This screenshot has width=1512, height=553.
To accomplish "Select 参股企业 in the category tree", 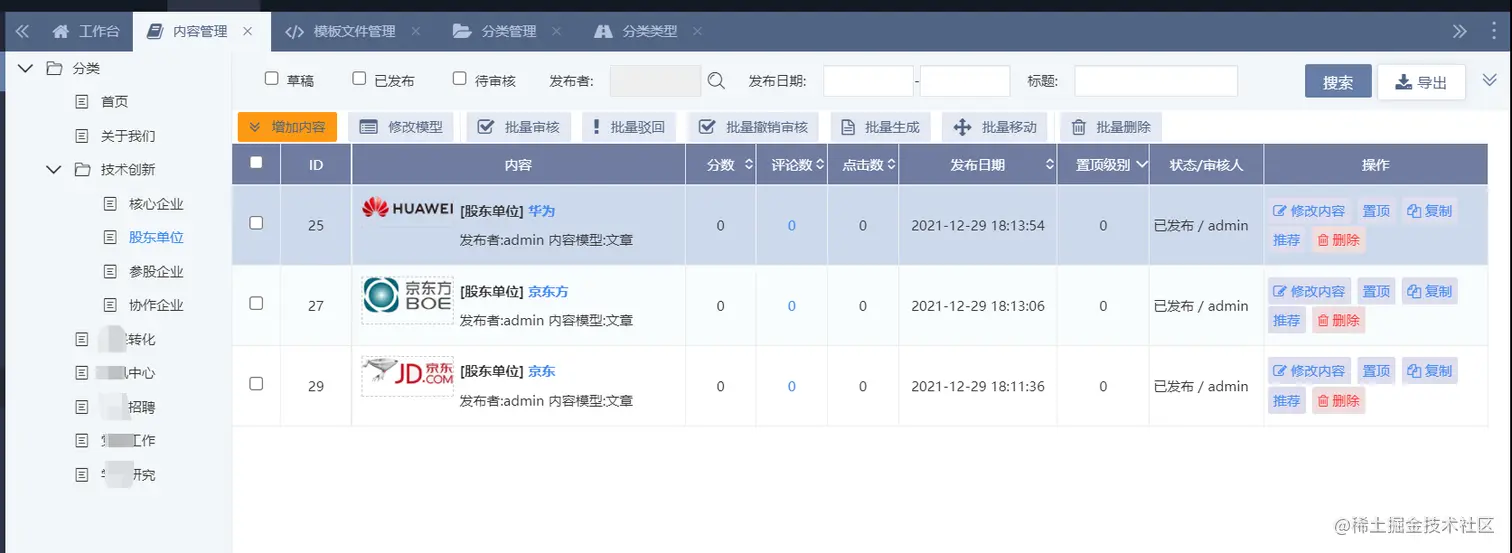I will point(156,272).
